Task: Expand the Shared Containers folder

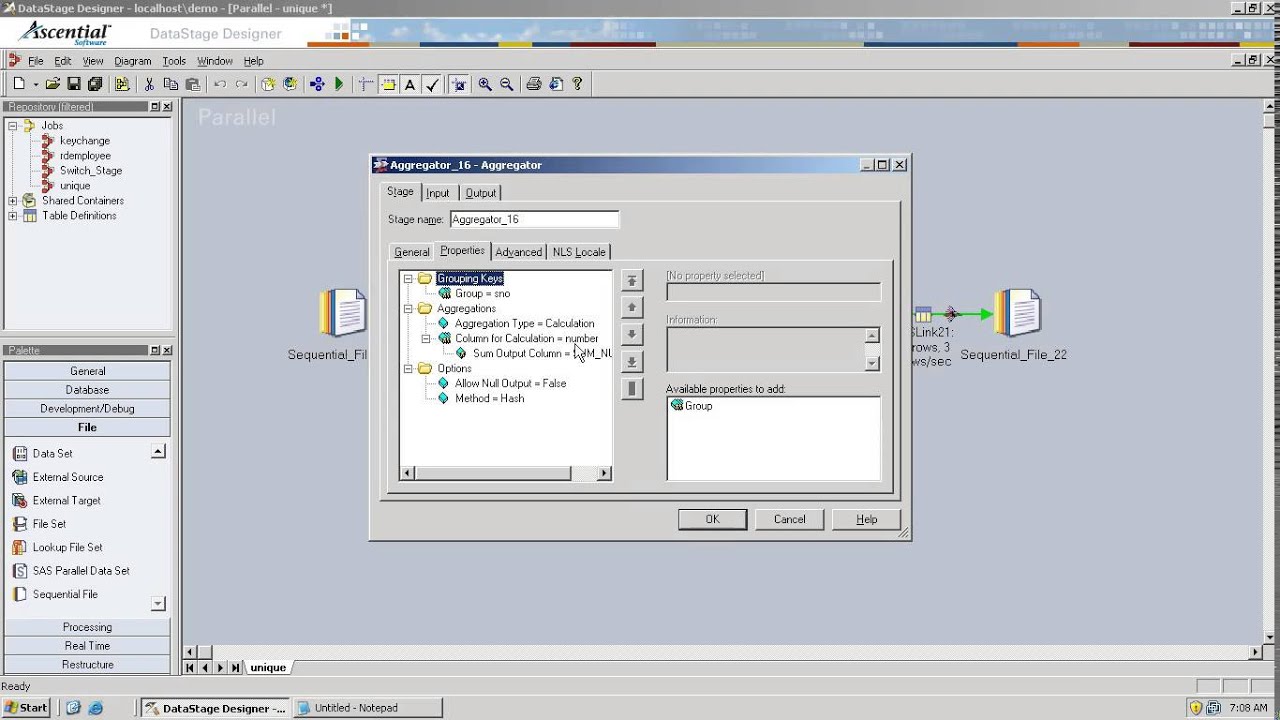Action: tap(13, 201)
